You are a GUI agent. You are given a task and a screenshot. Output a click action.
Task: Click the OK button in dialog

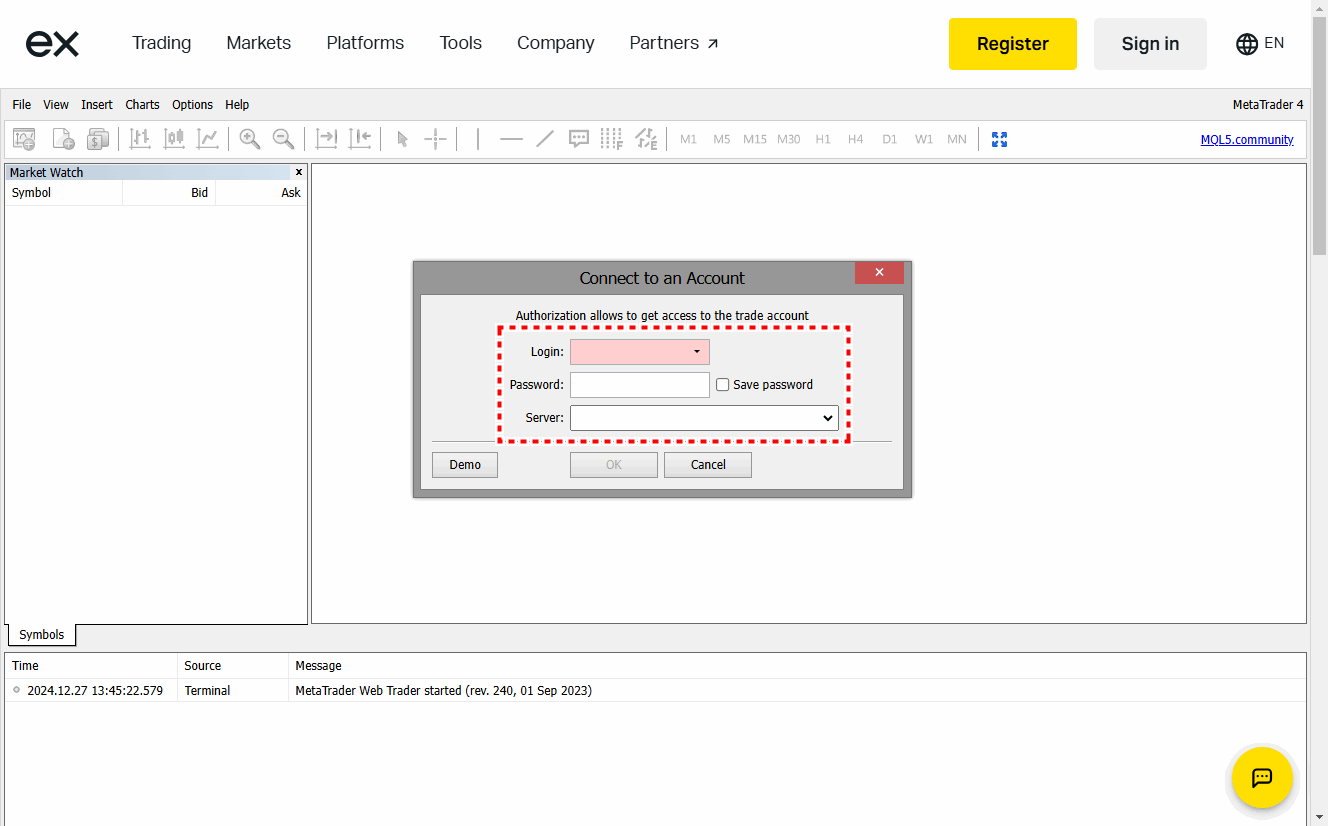614,465
